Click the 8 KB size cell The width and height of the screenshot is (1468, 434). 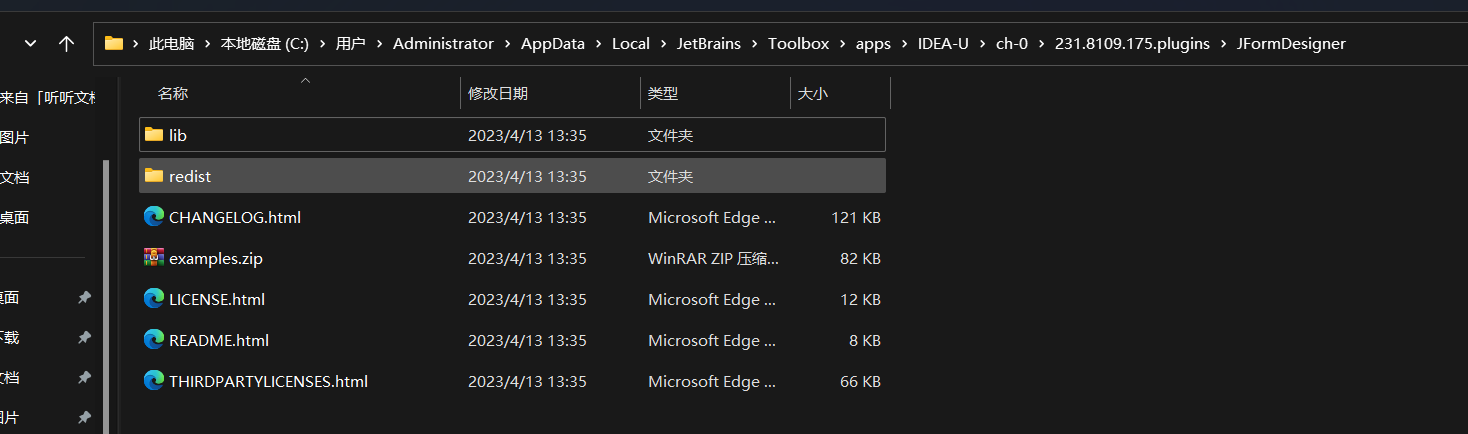pyautogui.click(x=865, y=340)
